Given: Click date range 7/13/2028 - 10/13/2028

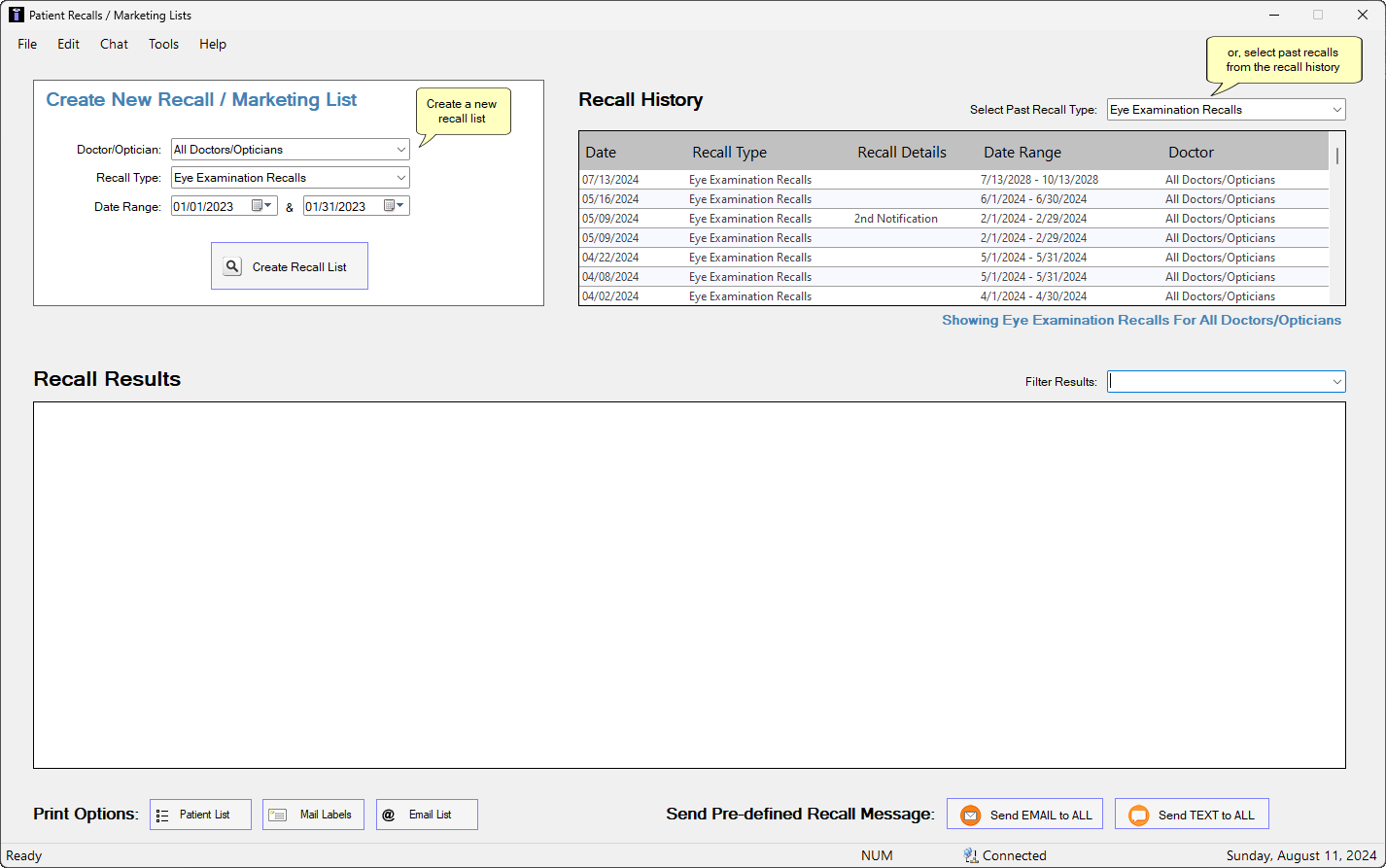Looking at the screenshot, I should pyautogui.click(x=1039, y=180).
